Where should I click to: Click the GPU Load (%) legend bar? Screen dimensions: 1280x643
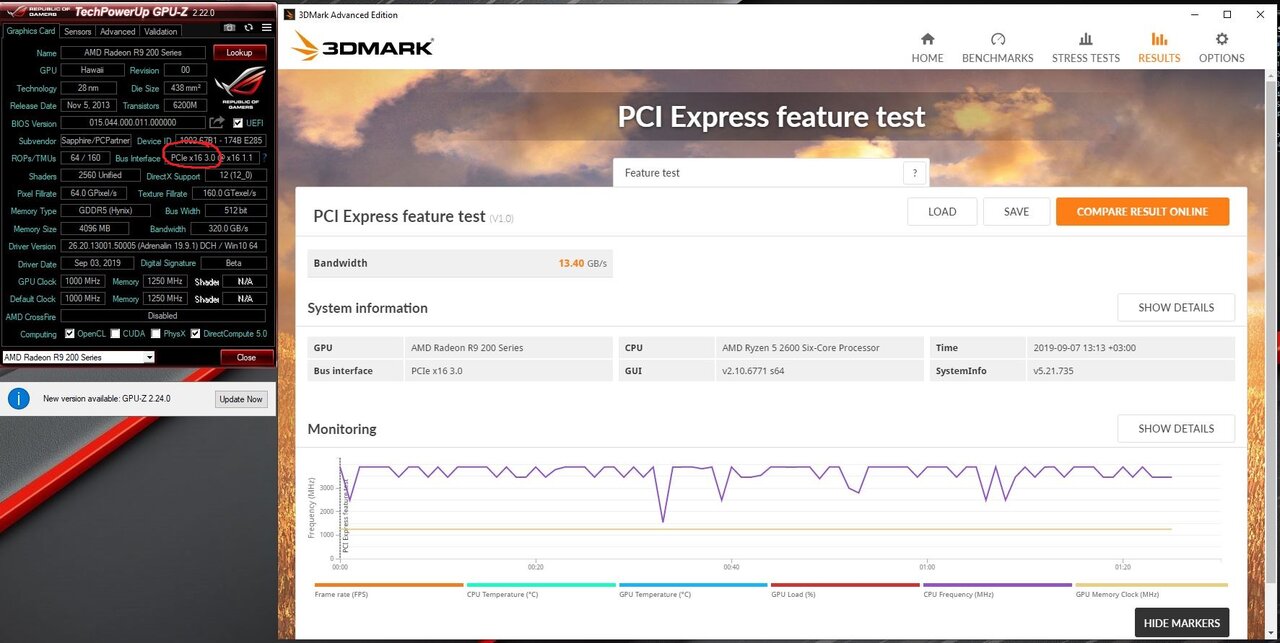tap(845, 585)
